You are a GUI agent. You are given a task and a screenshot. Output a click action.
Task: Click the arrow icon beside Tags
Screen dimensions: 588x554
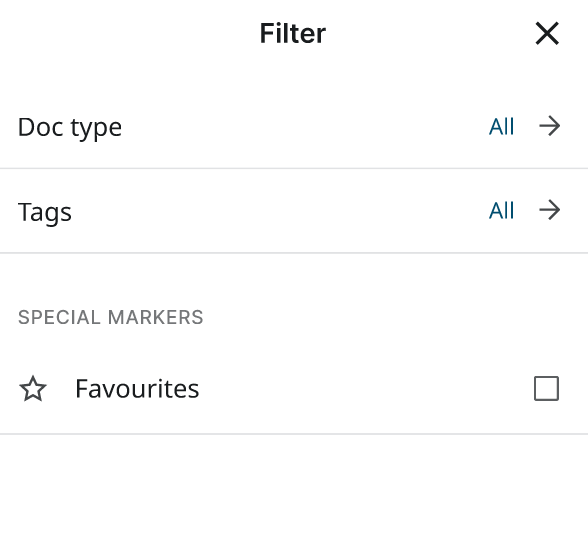[x=550, y=210]
